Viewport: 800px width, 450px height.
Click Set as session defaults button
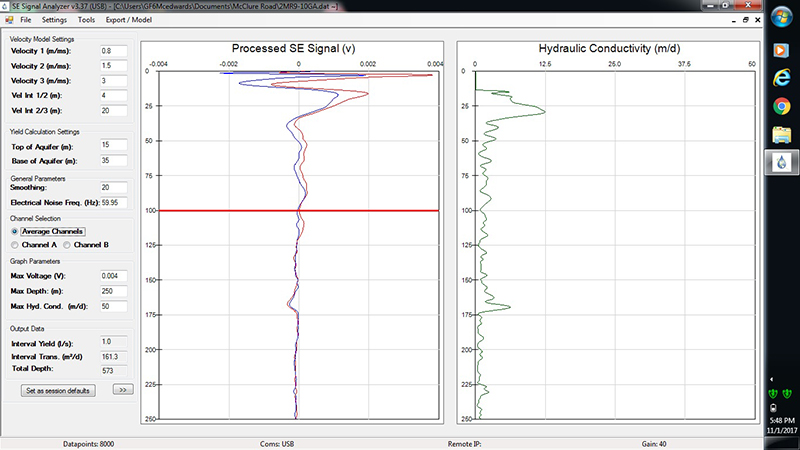(x=58, y=391)
